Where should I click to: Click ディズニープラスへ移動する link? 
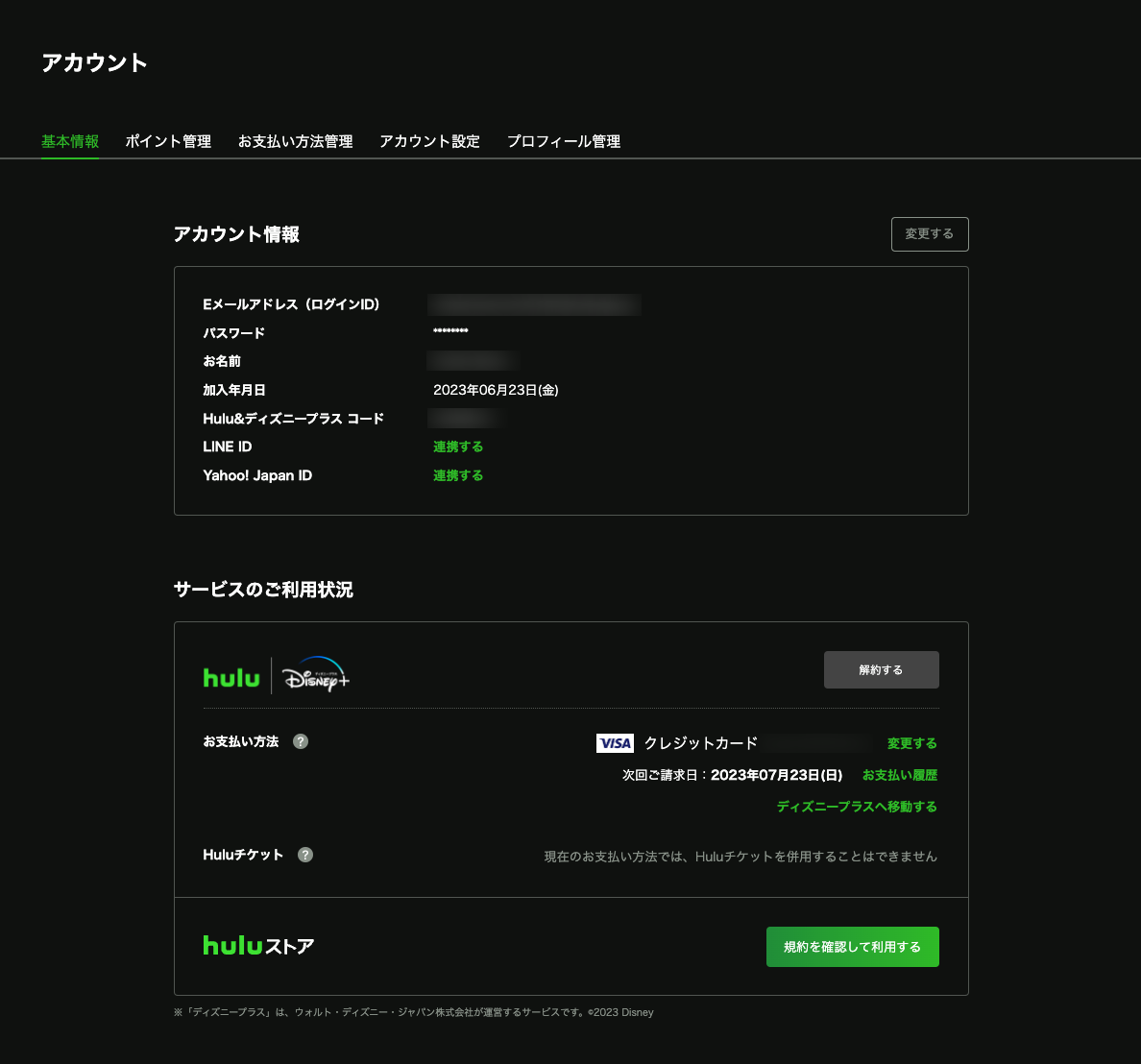(857, 807)
